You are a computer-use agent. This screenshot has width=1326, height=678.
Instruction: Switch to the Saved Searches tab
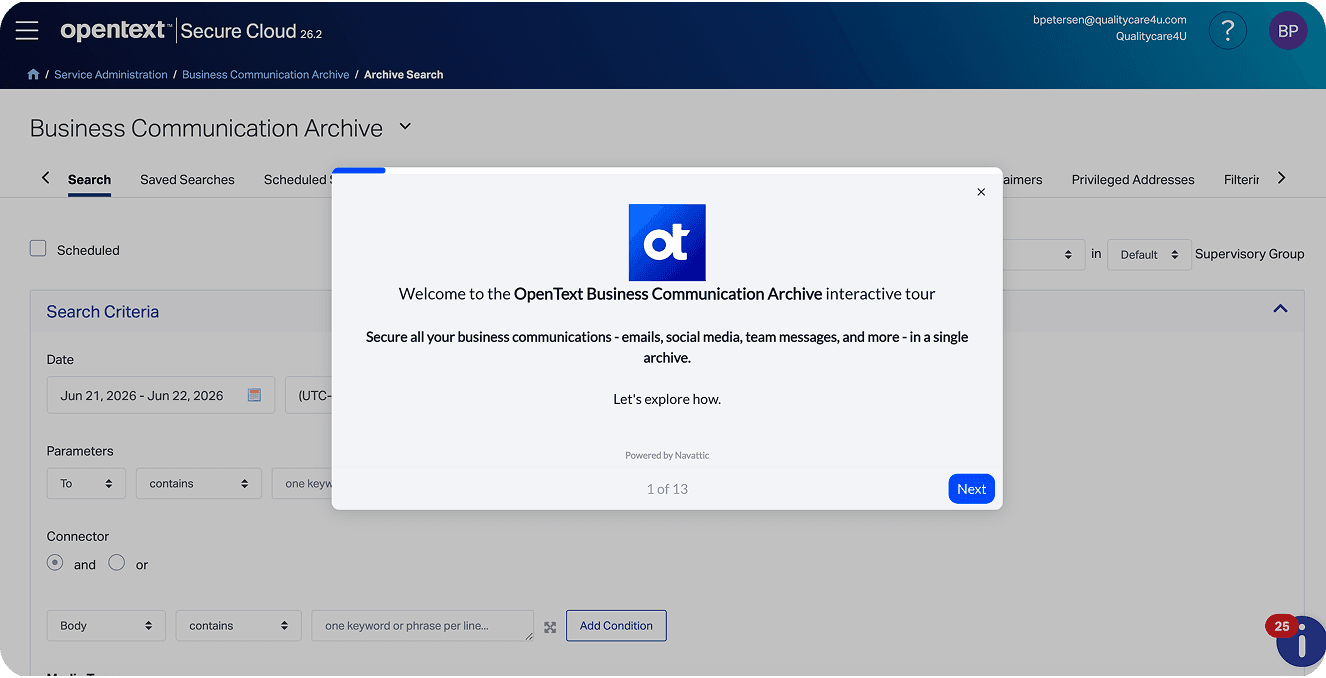point(187,180)
